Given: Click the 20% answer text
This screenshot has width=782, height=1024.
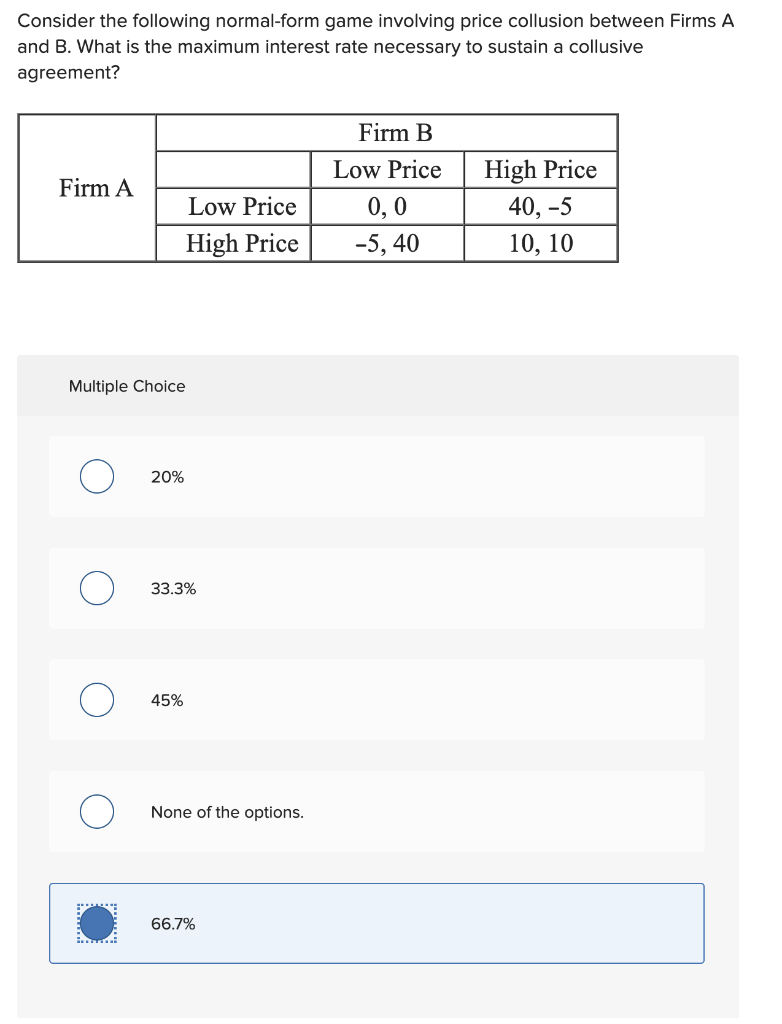Looking at the screenshot, I should coord(166,477).
